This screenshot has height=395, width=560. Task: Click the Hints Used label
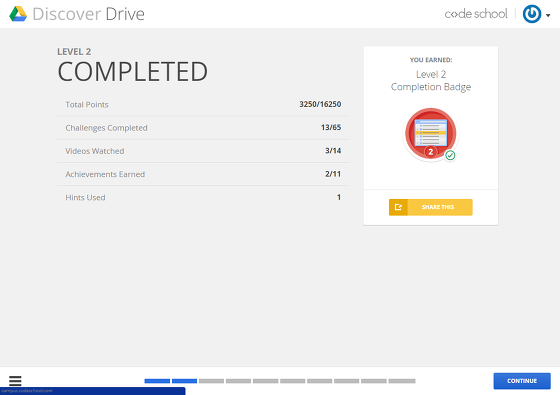[85, 198]
